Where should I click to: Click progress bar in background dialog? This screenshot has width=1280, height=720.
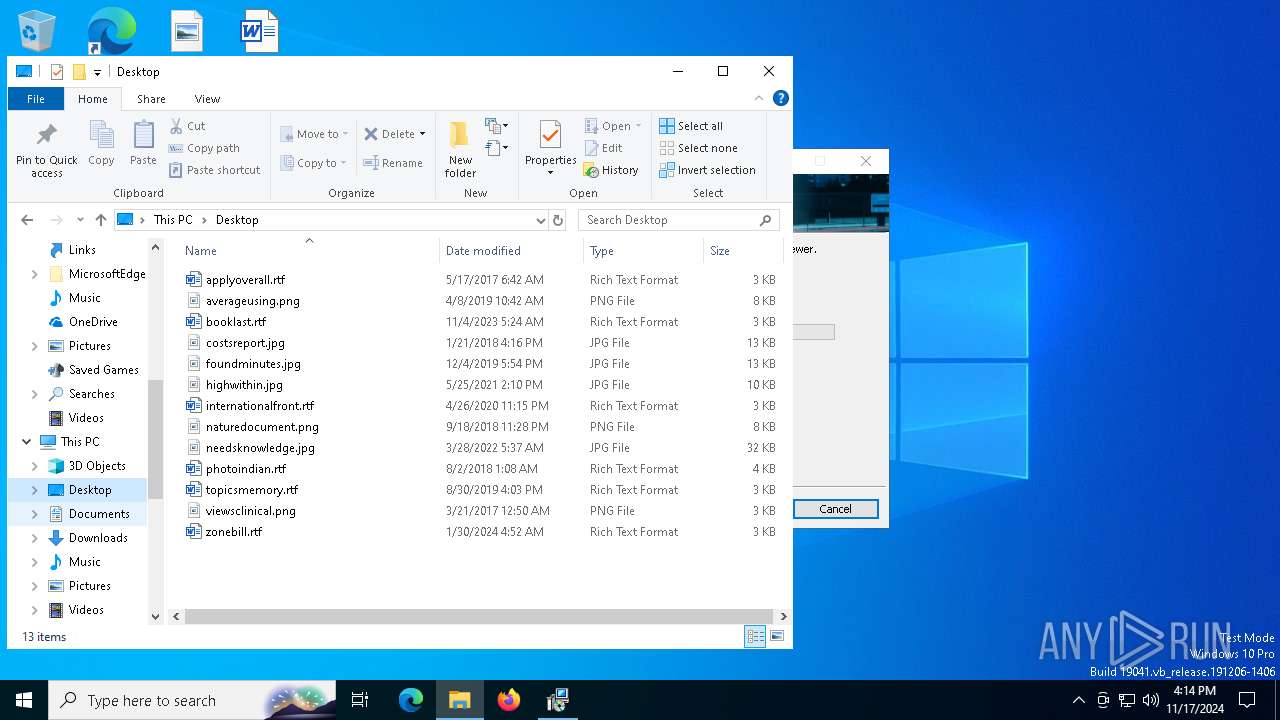tap(814, 332)
